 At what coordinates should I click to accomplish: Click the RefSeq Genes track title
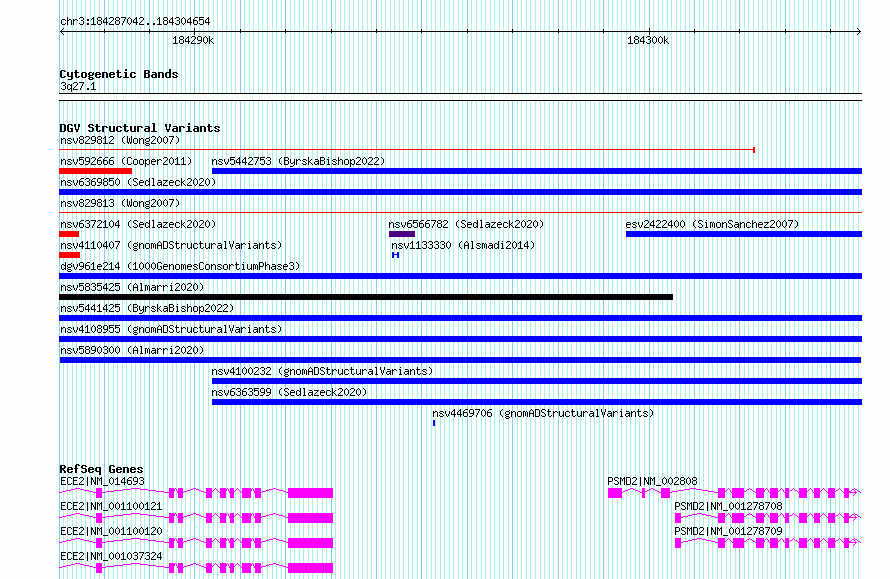click(101, 469)
